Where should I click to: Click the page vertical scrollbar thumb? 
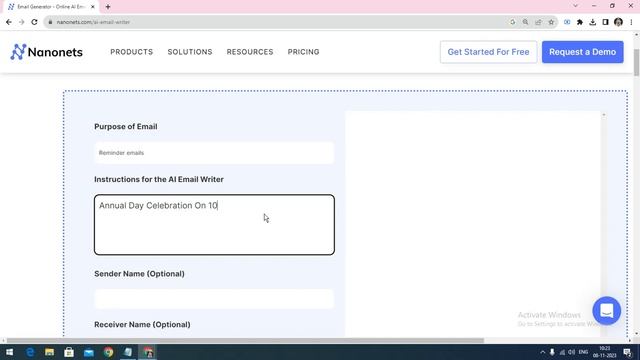tap(636, 61)
